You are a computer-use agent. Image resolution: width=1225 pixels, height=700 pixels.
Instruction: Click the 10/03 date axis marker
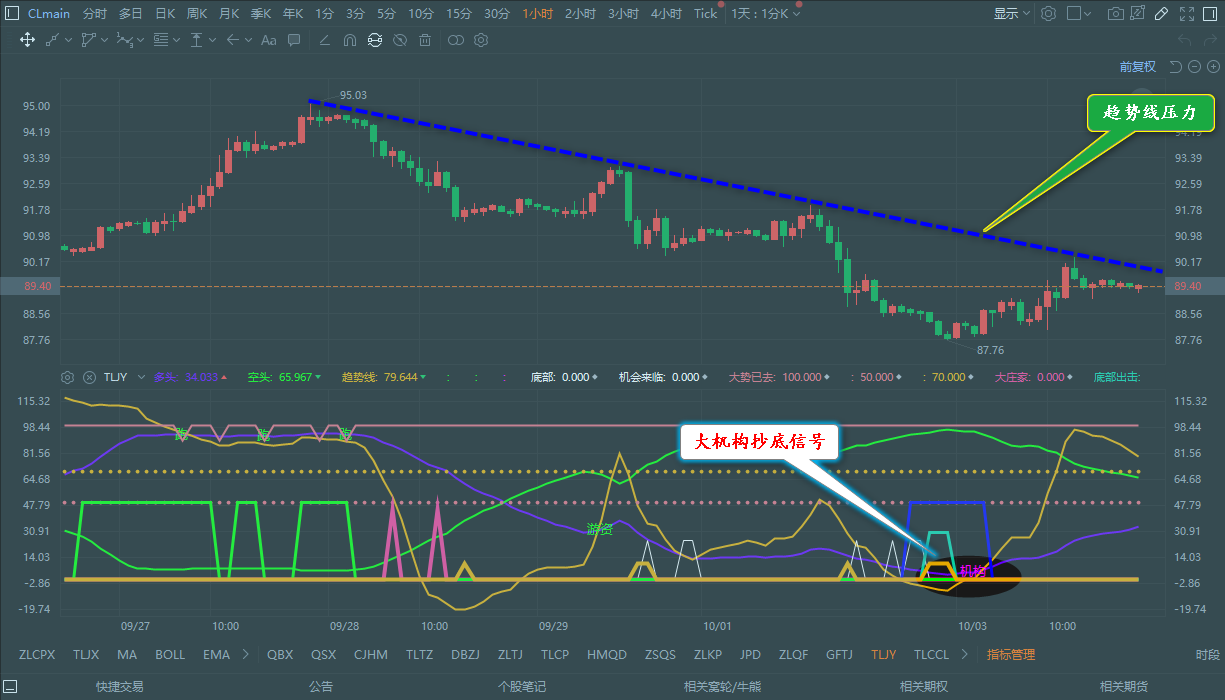pyautogui.click(x=973, y=626)
